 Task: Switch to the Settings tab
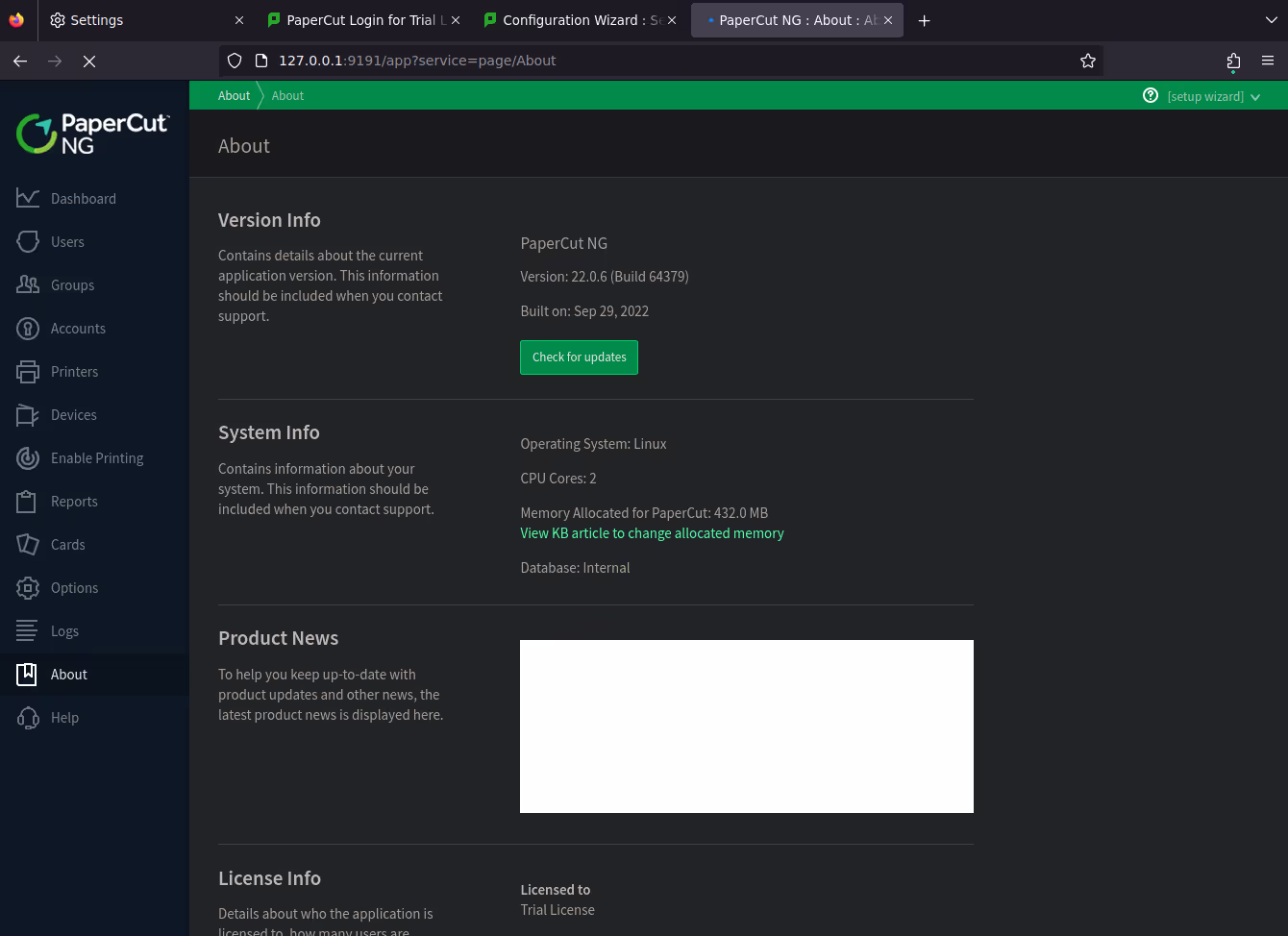click(x=144, y=20)
